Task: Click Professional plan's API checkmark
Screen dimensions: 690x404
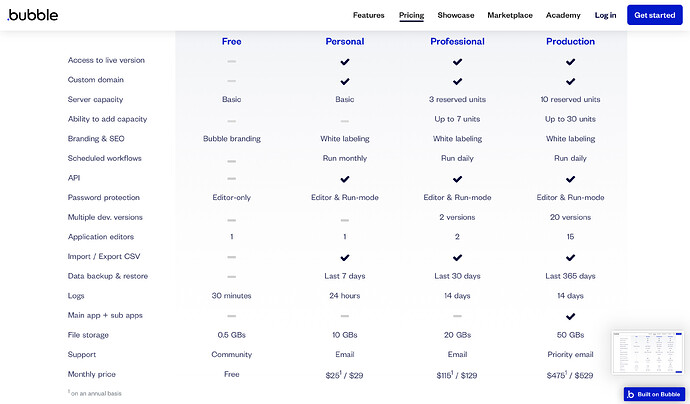Action: tap(457, 179)
